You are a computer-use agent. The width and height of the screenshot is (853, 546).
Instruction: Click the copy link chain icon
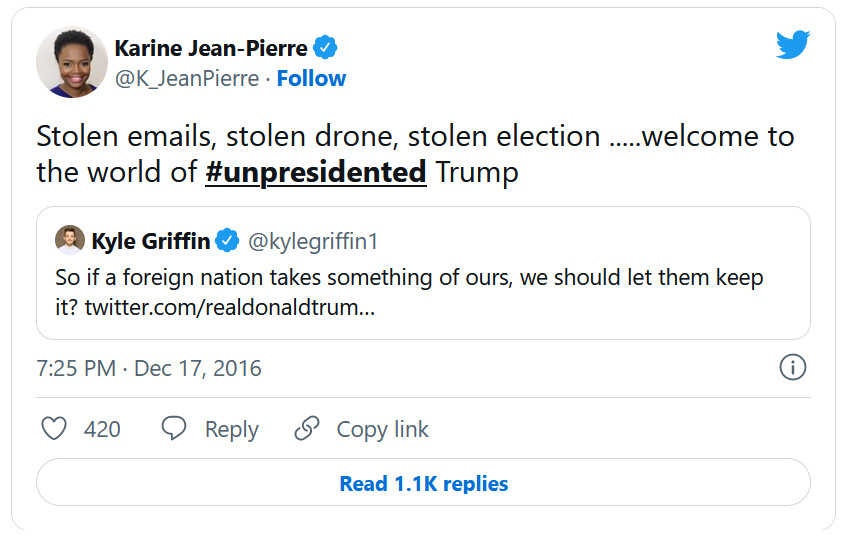point(306,429)
